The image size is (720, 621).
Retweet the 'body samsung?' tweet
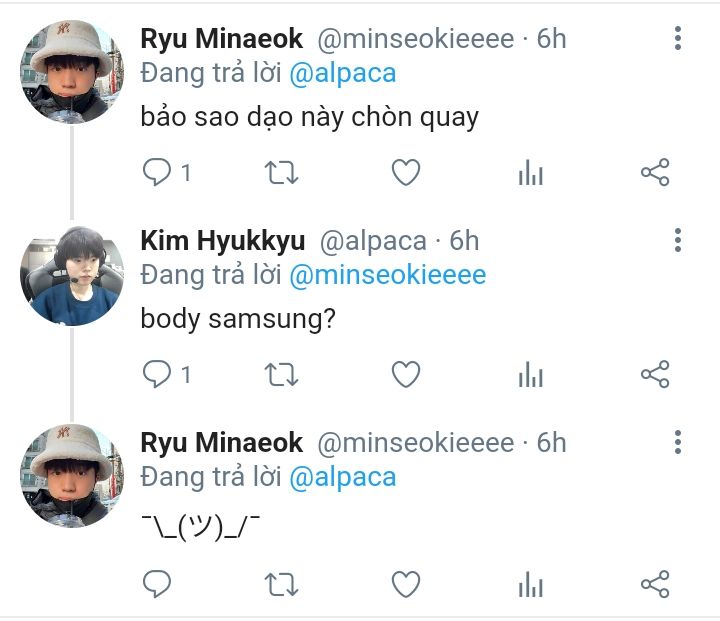click(x=281, y=375)
